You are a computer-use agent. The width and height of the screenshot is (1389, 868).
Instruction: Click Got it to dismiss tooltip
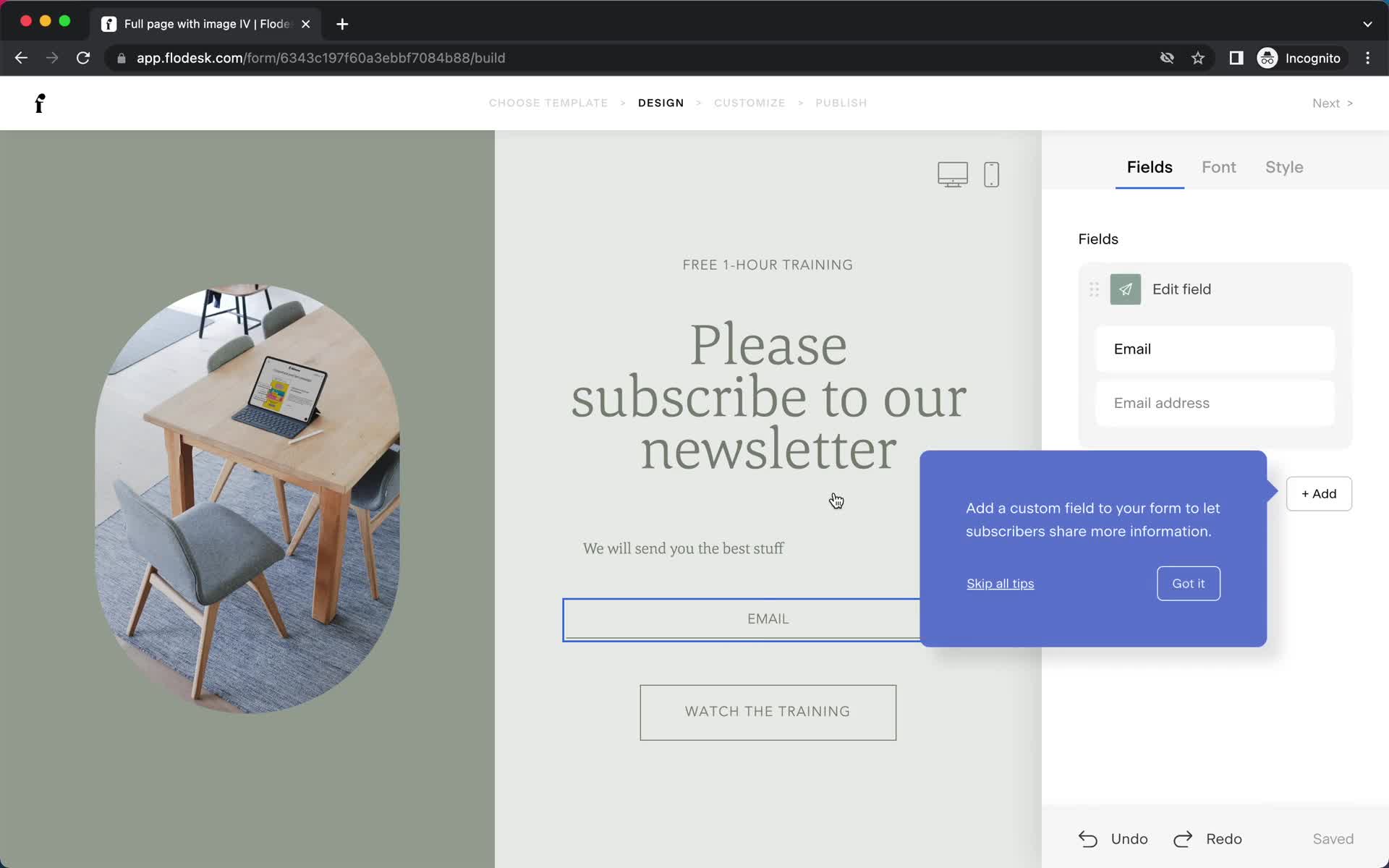tap(1188, 582)
